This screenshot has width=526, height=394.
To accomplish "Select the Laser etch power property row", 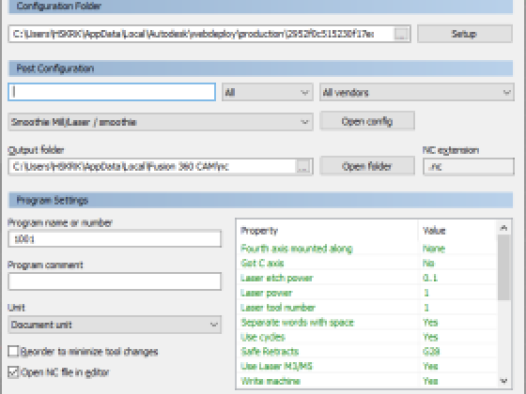I will coord(367,278).
